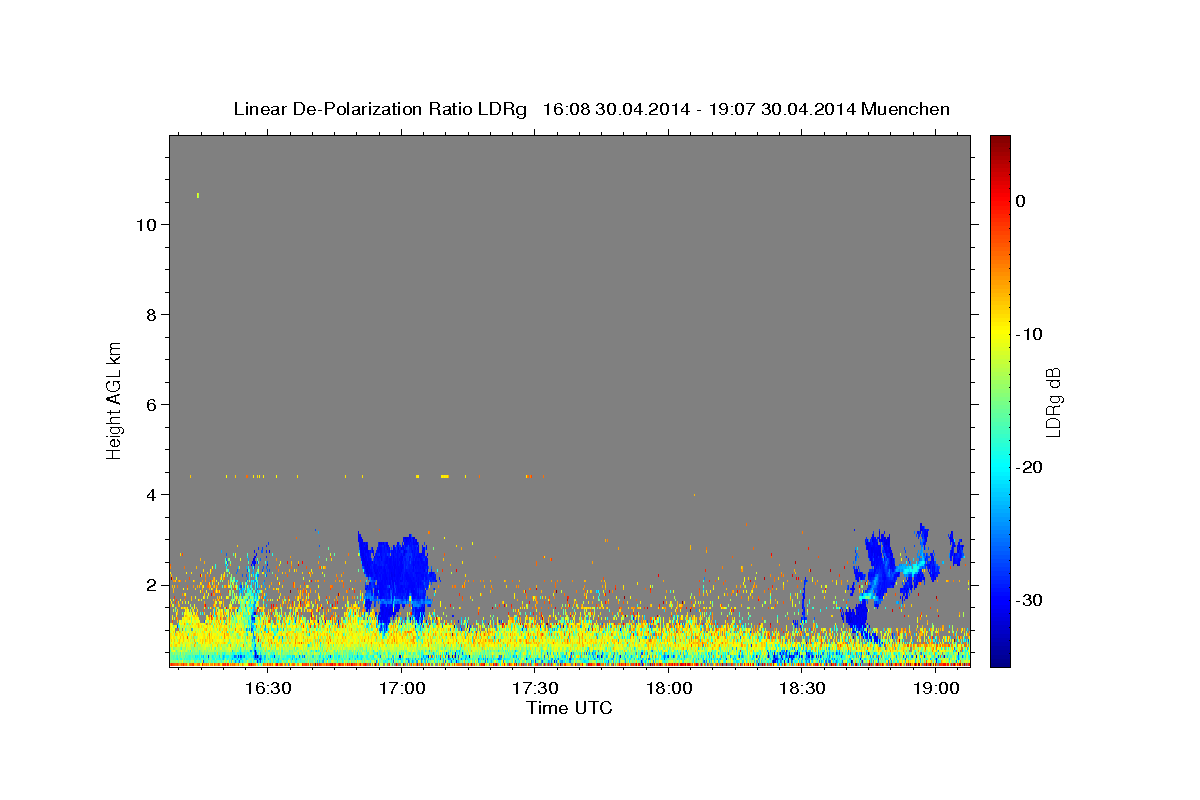Click the plot title 'Linear De-Polarization Ratio LDRg'
This screenshot has width=1200, height=800.
[x=380, y=109]
